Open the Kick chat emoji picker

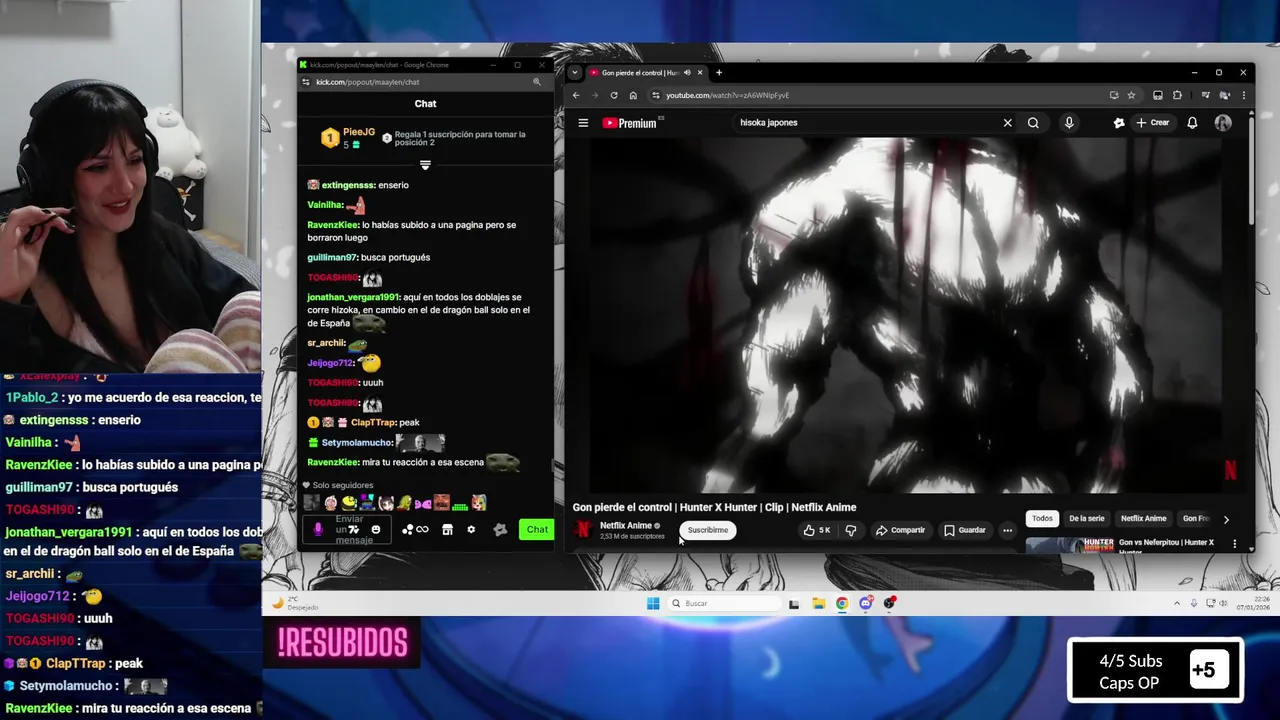376,530
